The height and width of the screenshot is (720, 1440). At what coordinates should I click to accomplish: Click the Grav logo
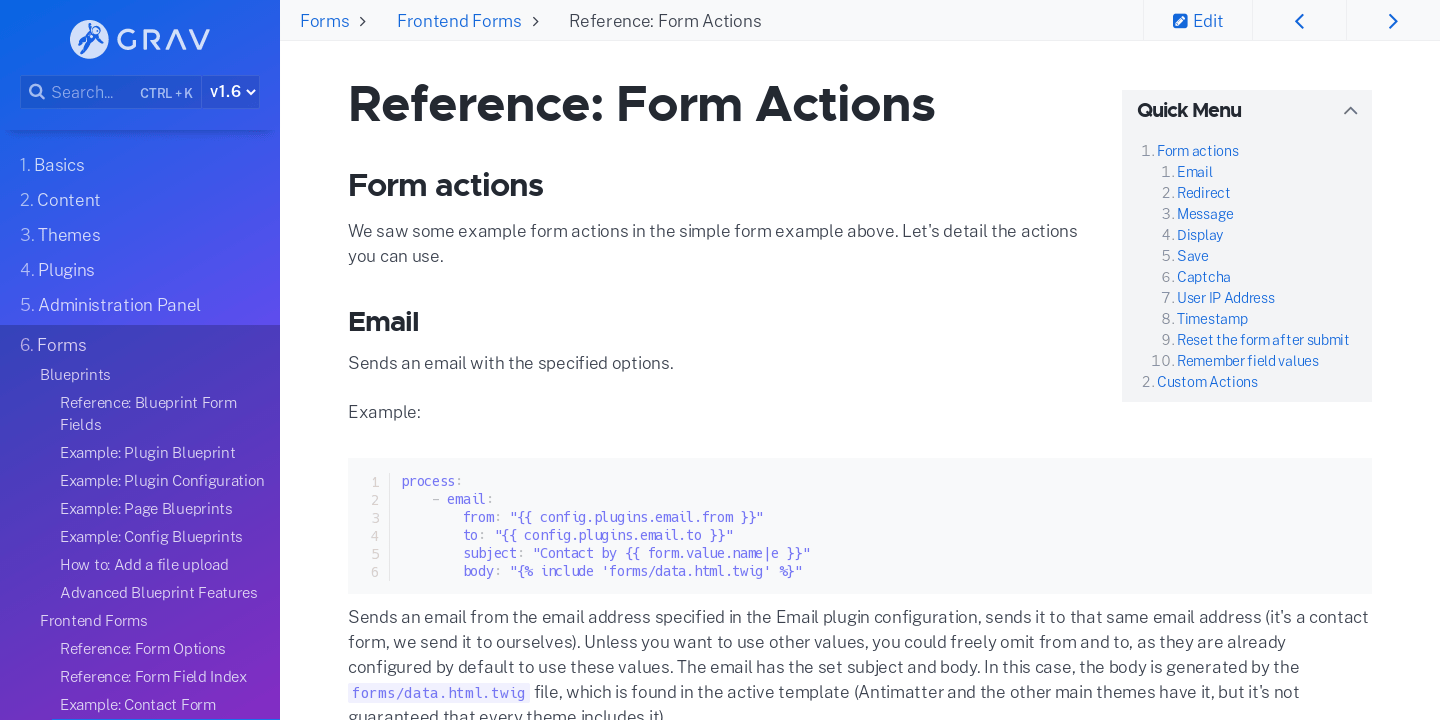tap(138, 39)
